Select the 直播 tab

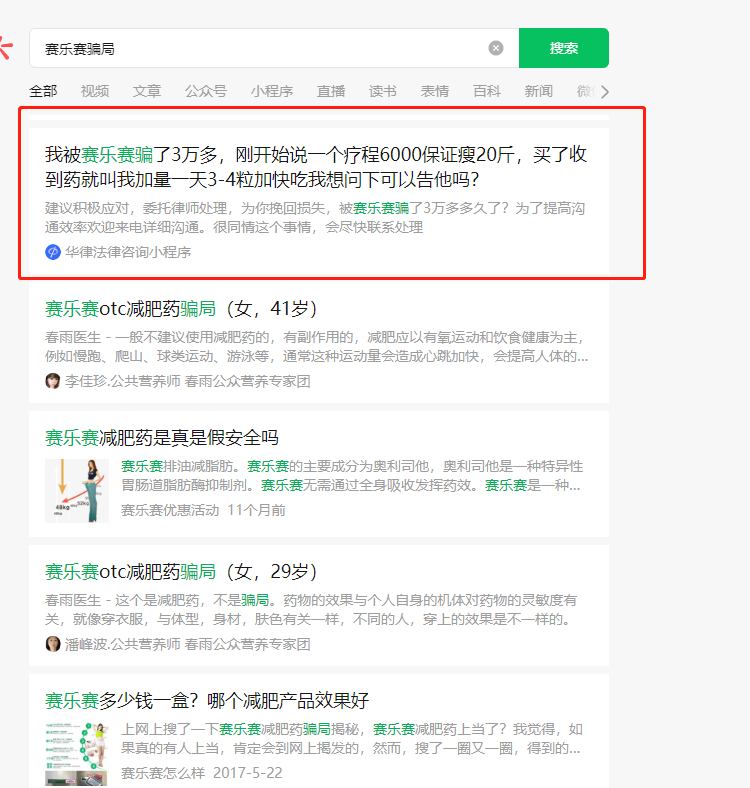331,91
